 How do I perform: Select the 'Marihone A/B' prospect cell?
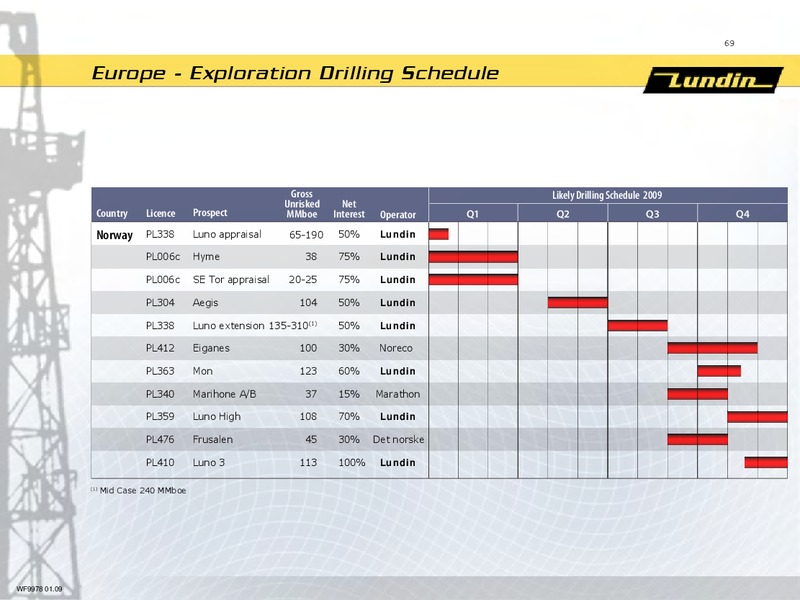tap(224, 394)
